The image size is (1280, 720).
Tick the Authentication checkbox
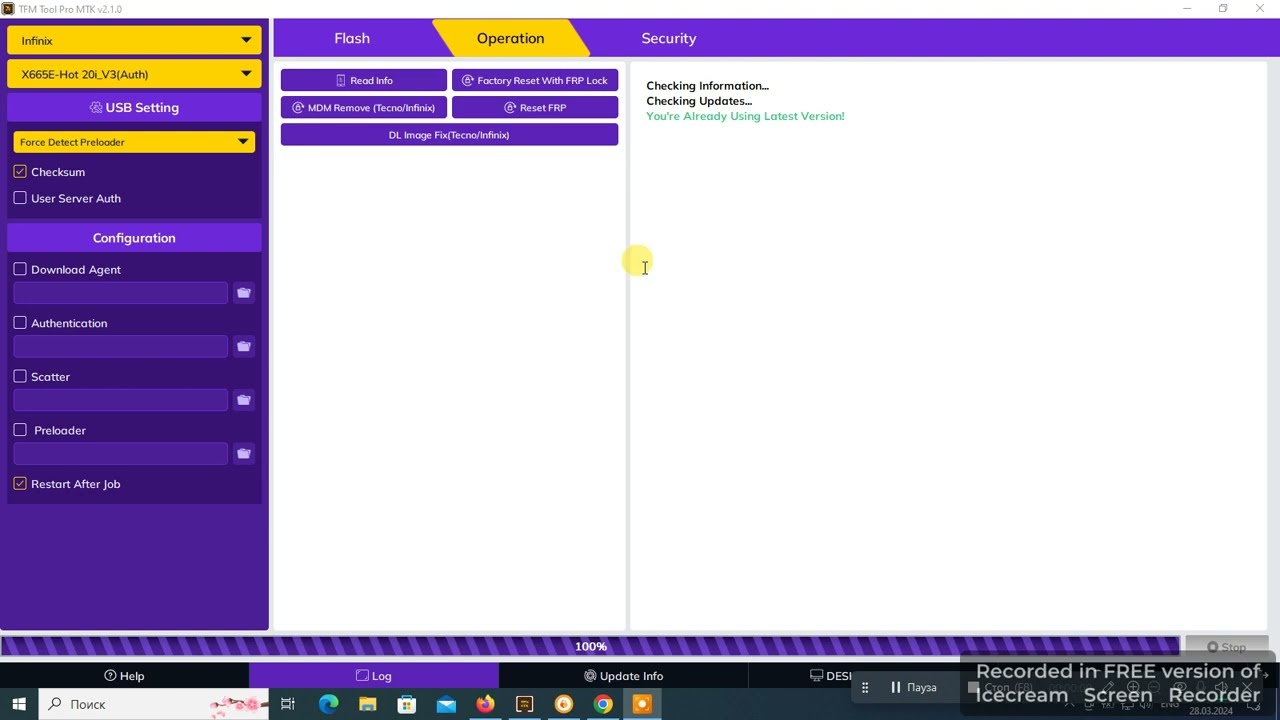[20, 323]
